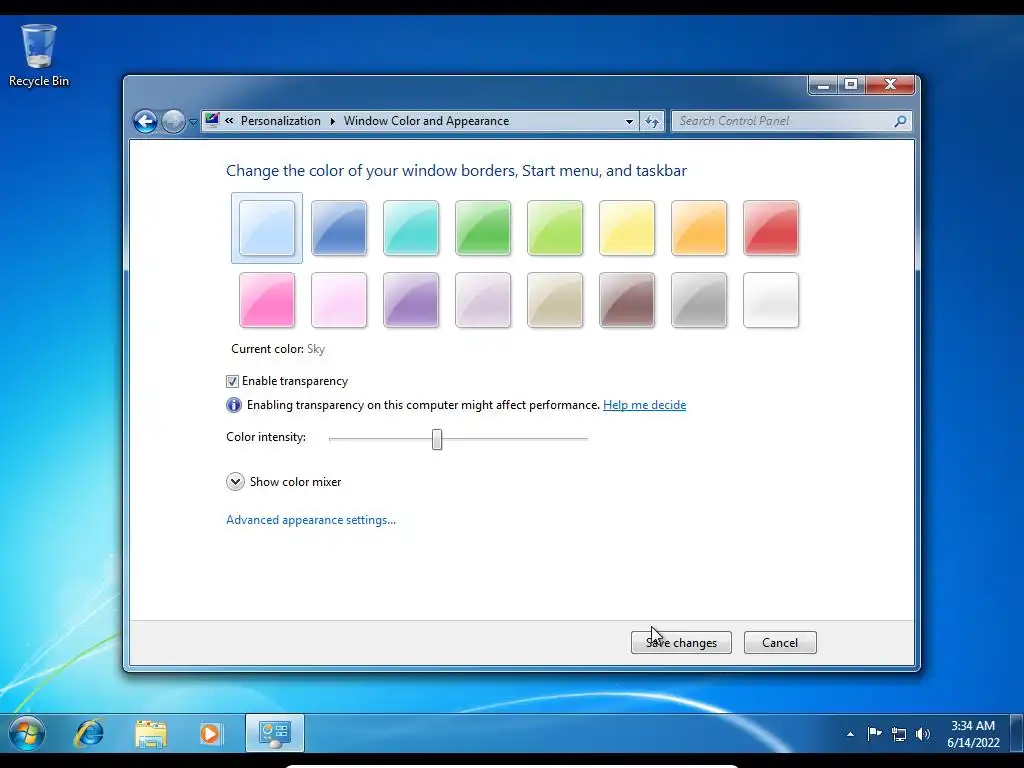Choose the brown color swatch
The height and width of the screenshot is (768, 1024).
click(627, 300)
